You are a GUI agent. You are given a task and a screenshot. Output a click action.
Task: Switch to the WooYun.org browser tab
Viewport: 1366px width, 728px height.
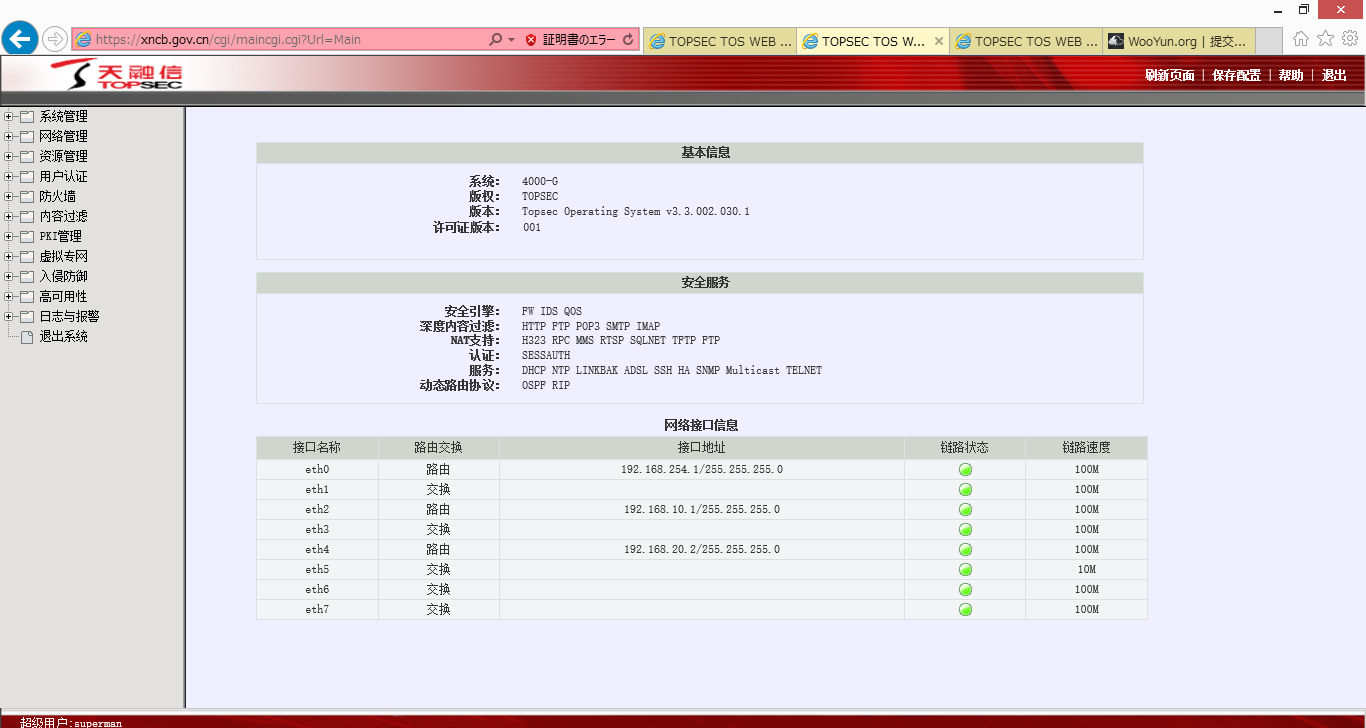(1178, 41)
